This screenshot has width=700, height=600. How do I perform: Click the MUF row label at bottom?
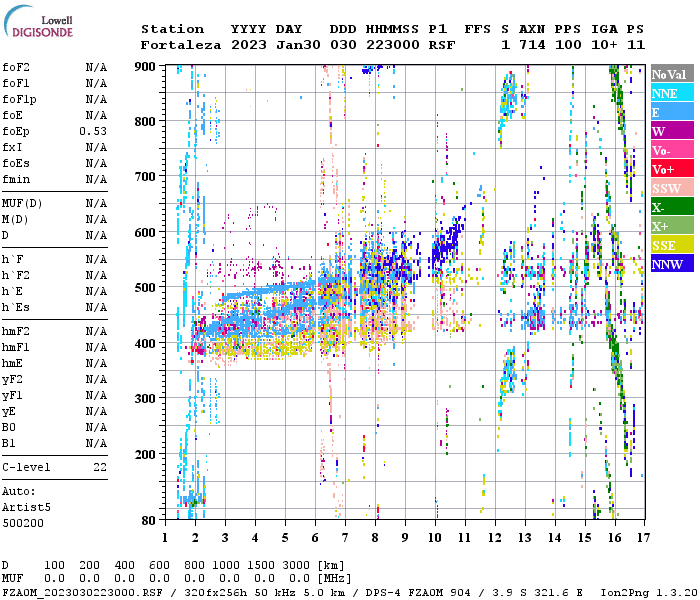12,579
